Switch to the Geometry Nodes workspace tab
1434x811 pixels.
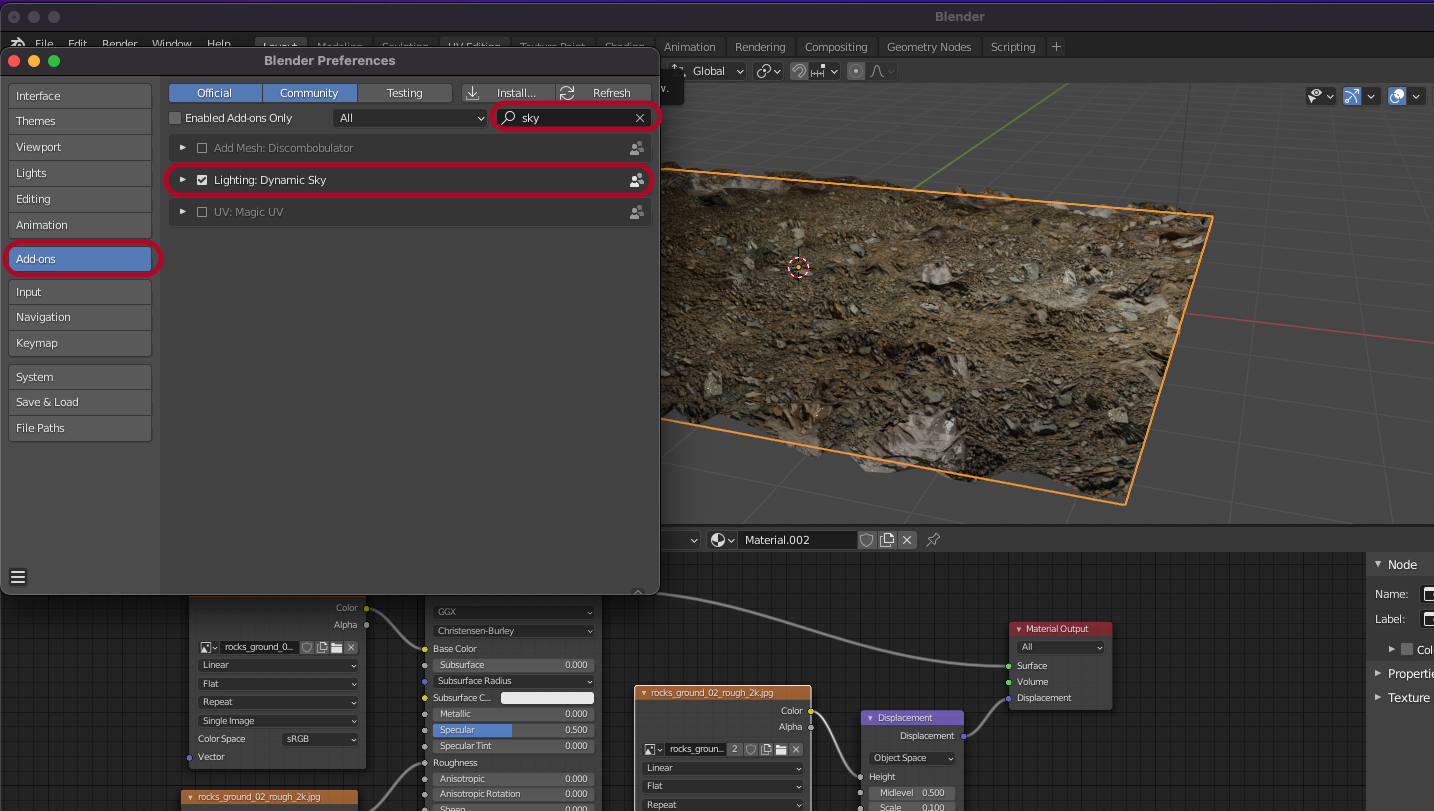pos(928,47)
